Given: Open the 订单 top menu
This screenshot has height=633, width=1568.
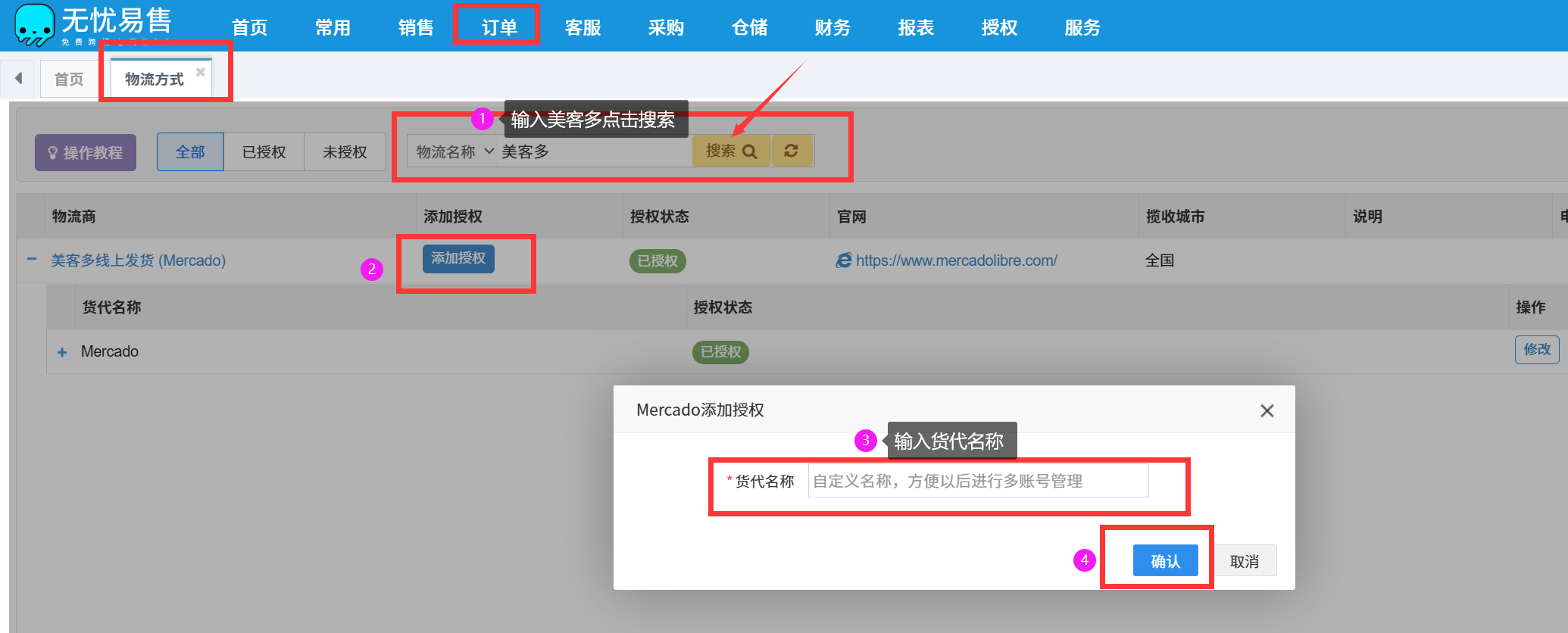Looking at the screenshot, I should [x=499, y=27].
